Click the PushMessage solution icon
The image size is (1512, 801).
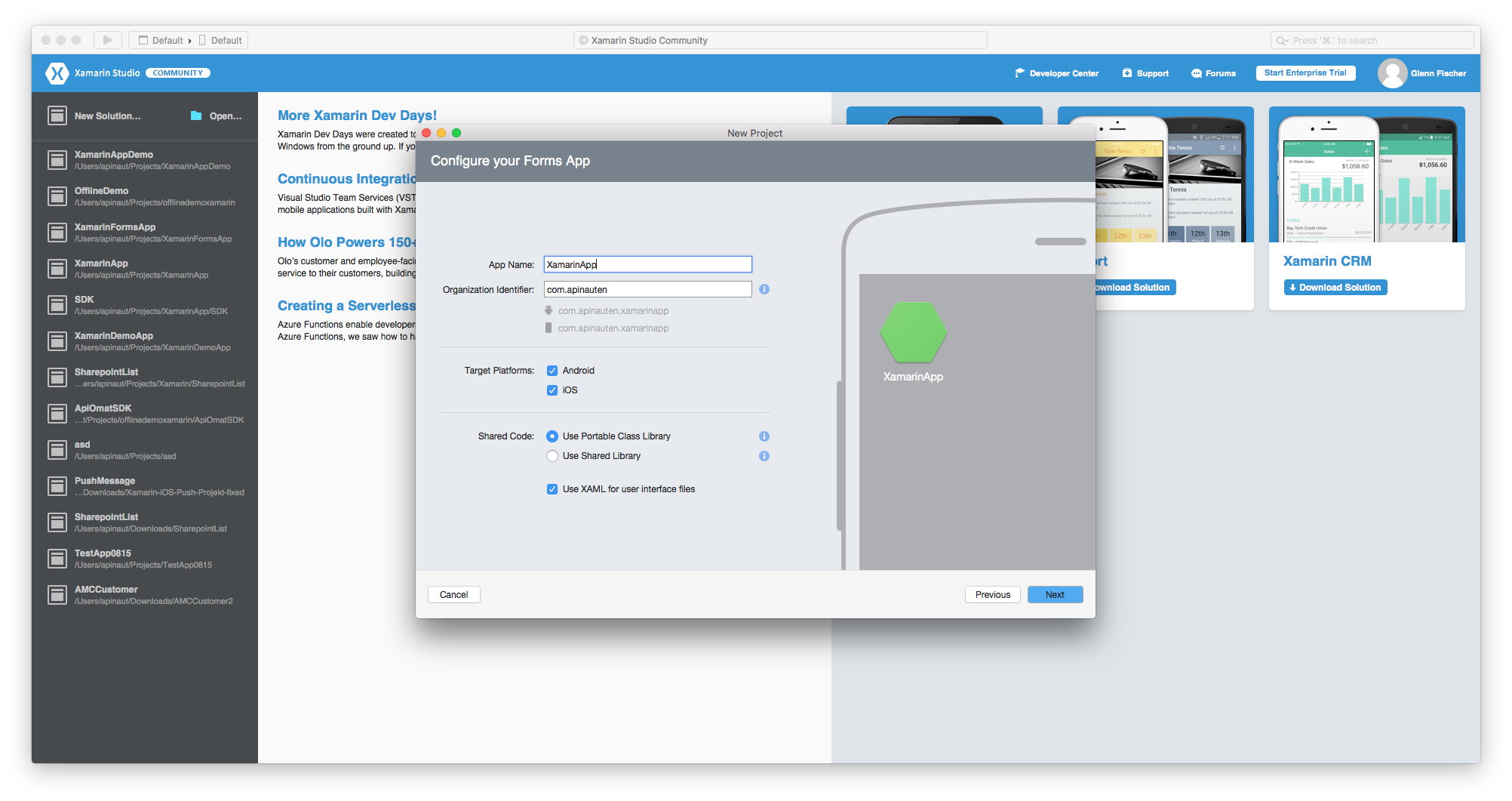tap(57, 486)
